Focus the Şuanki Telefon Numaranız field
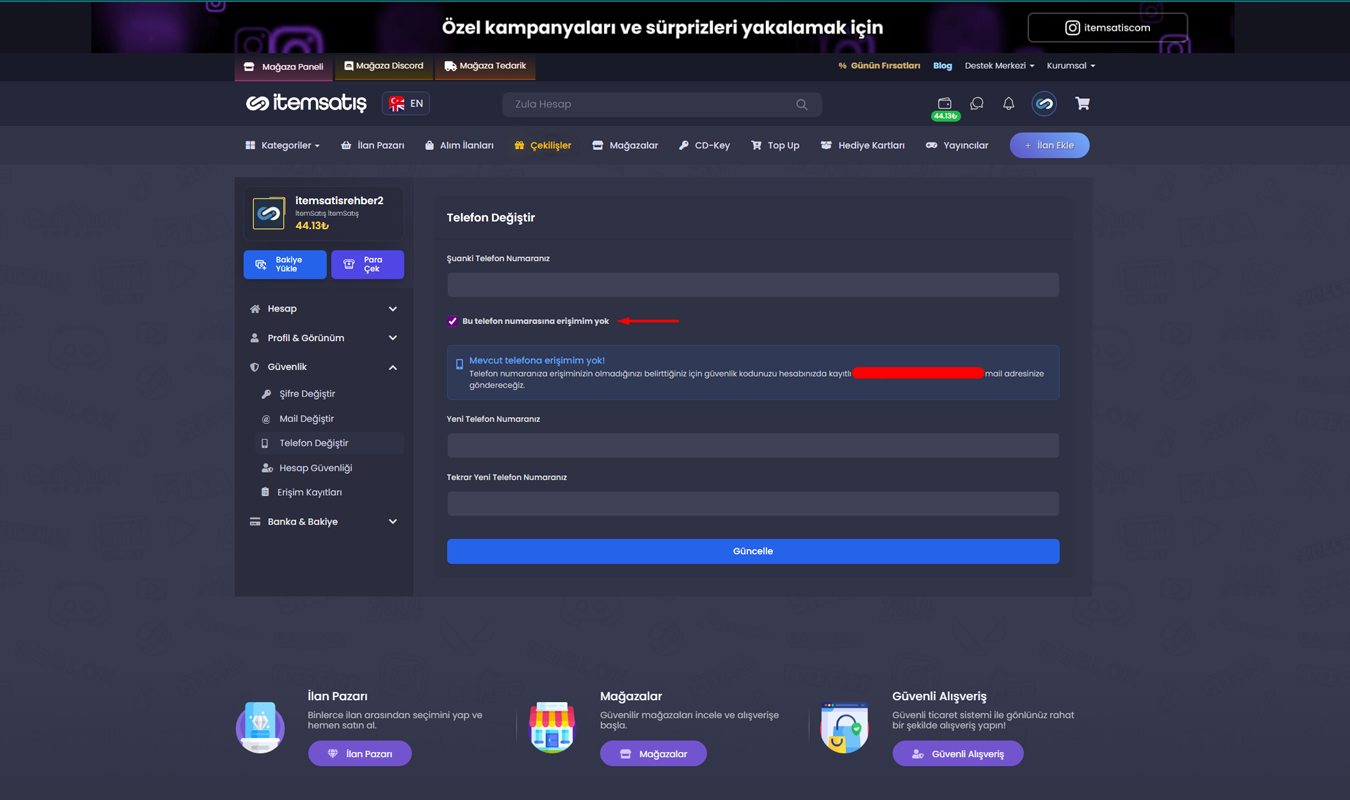1350x800 pixels. coord(753,285)
